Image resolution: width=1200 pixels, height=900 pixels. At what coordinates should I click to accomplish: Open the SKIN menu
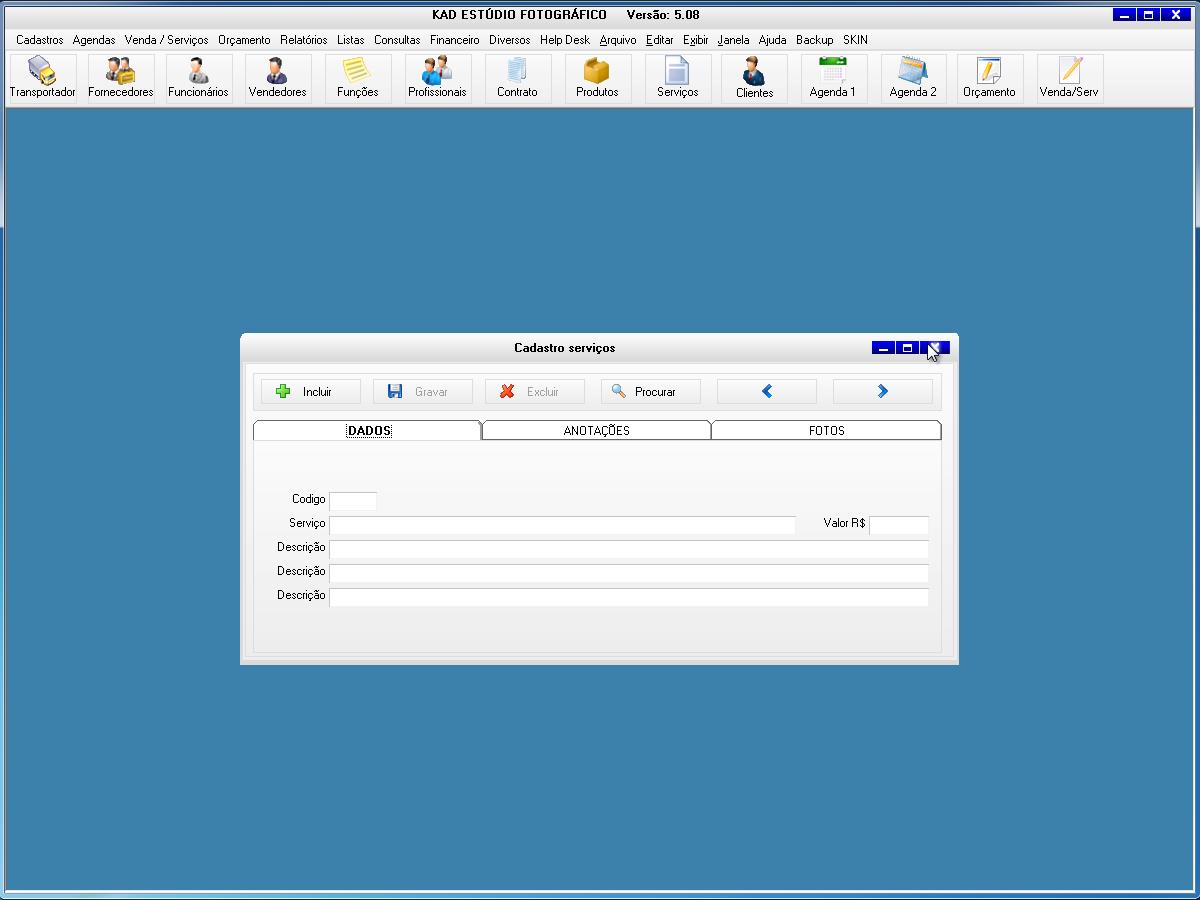click(x=856, y=40)
